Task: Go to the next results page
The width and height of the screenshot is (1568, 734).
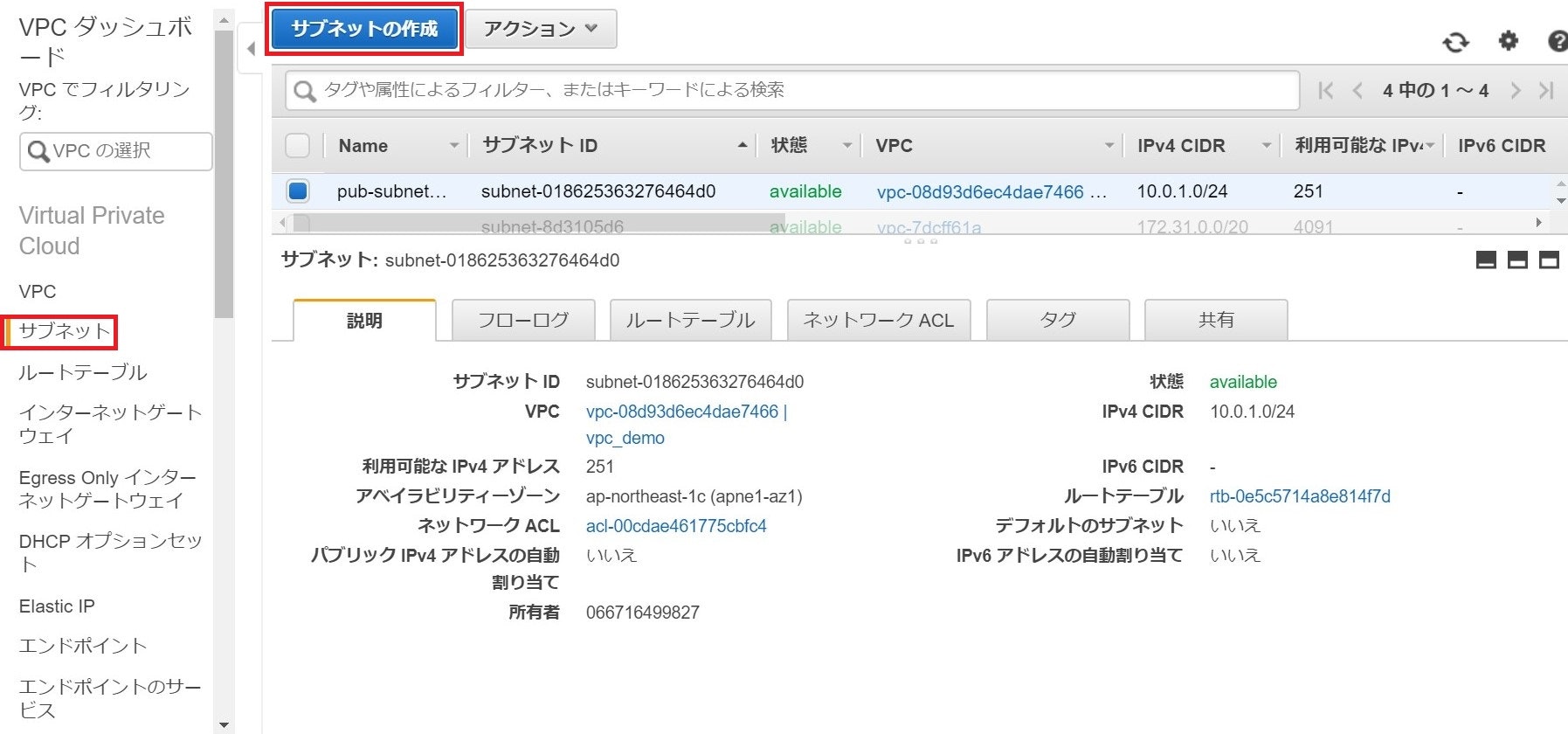Action: (x=1516, y=90)
